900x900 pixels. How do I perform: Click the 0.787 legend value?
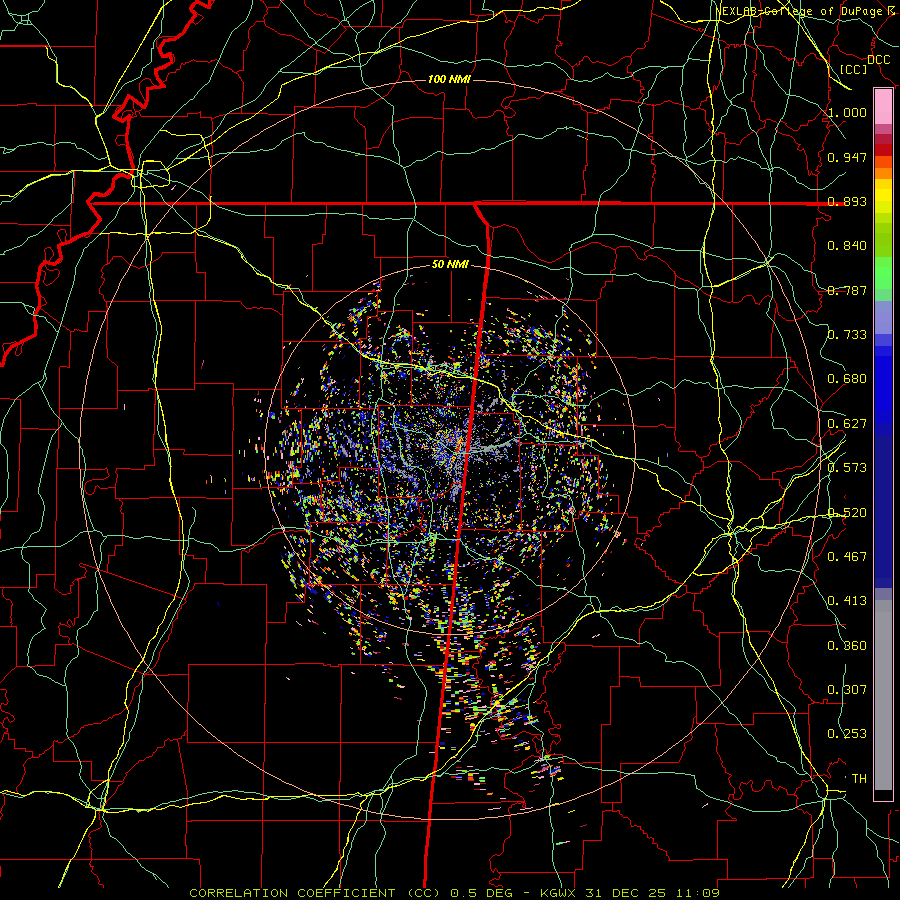coord(847,290)
